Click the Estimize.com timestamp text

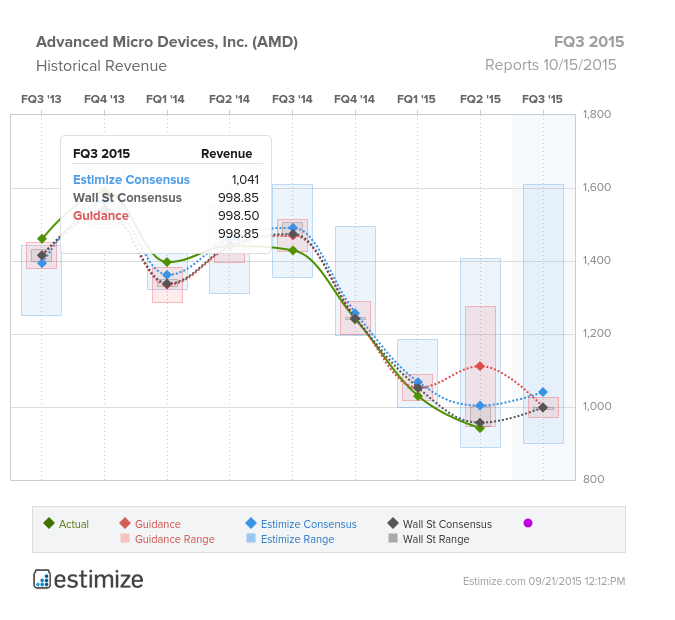tap(544, 581)
